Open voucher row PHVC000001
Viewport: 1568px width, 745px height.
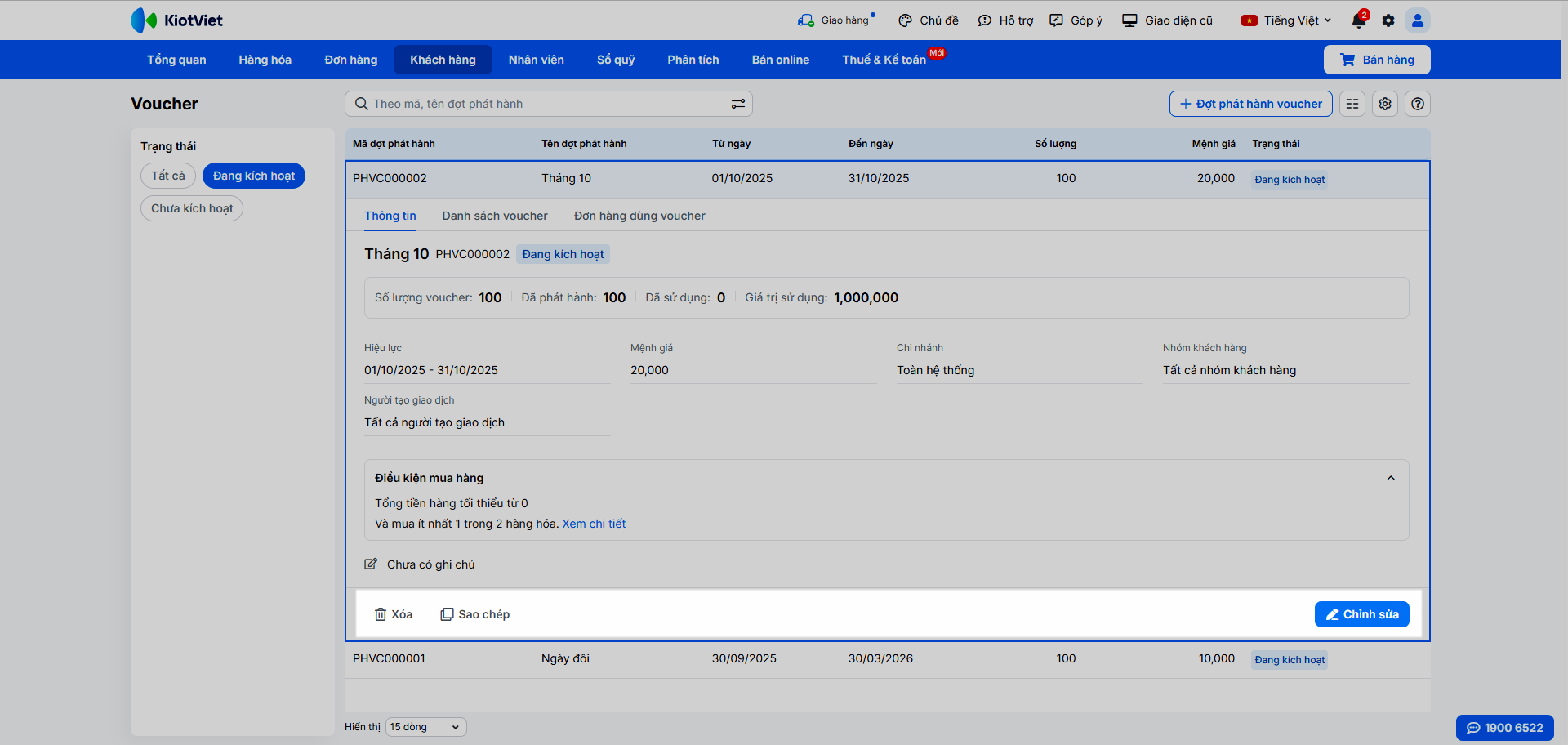click(887, 659)
